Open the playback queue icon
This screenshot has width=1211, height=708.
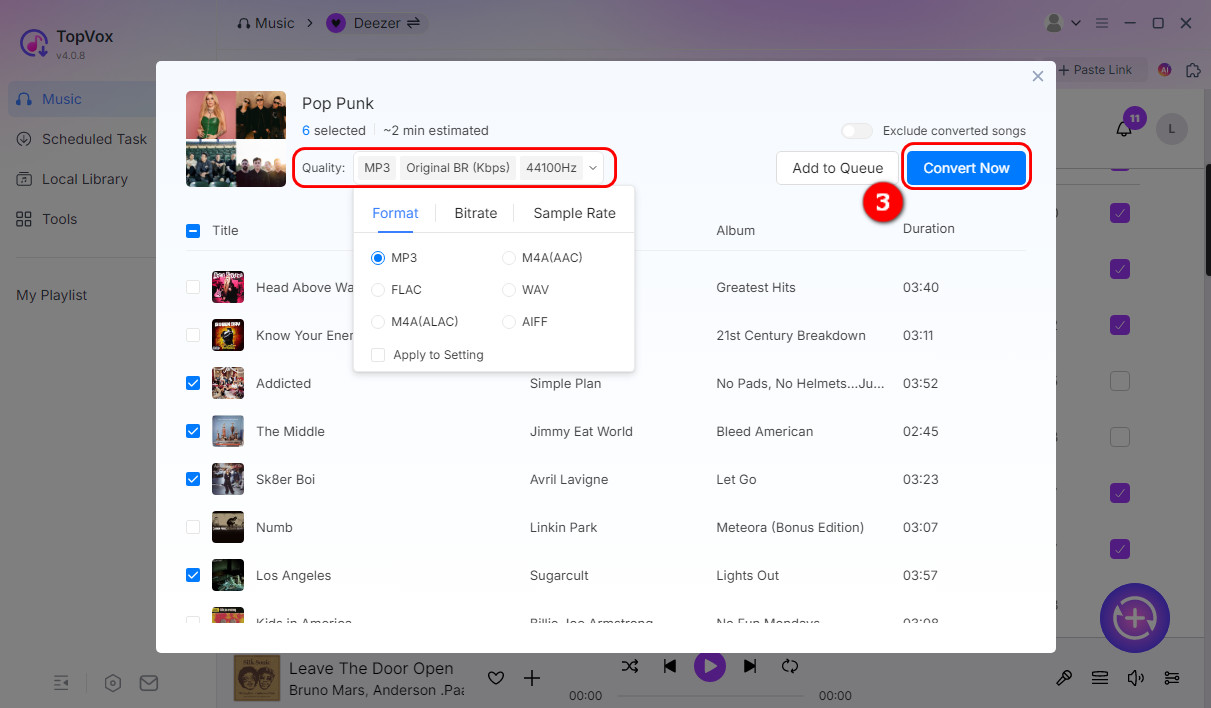1100,677
